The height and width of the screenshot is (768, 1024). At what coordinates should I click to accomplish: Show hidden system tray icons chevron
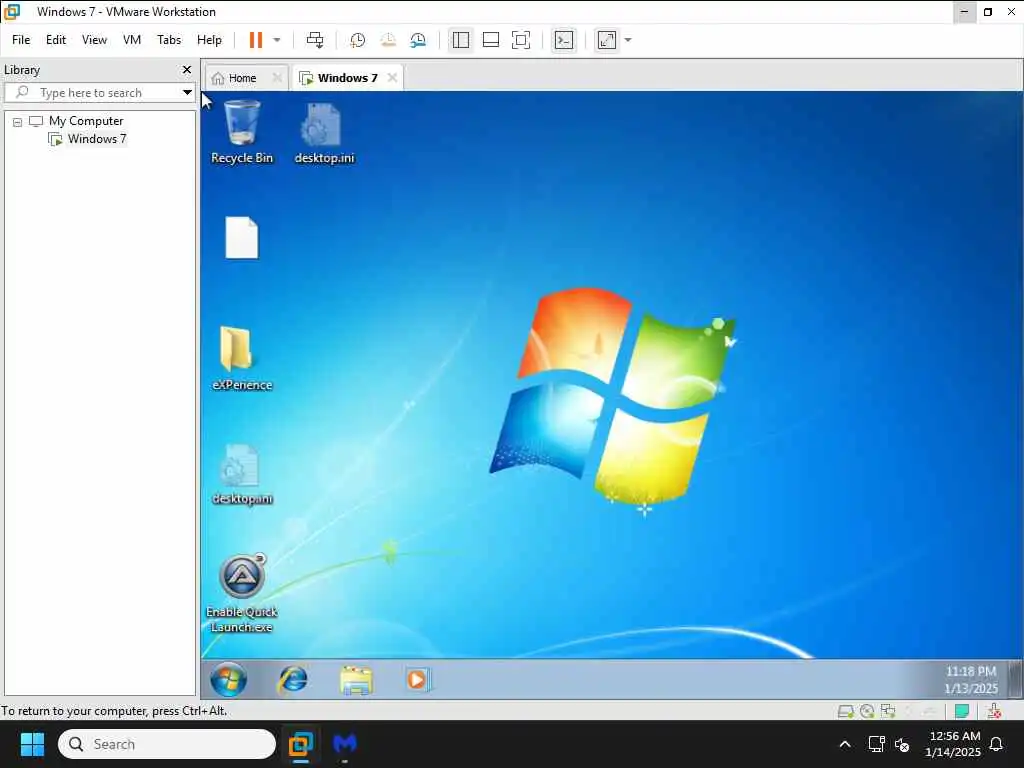coord(844,744)
